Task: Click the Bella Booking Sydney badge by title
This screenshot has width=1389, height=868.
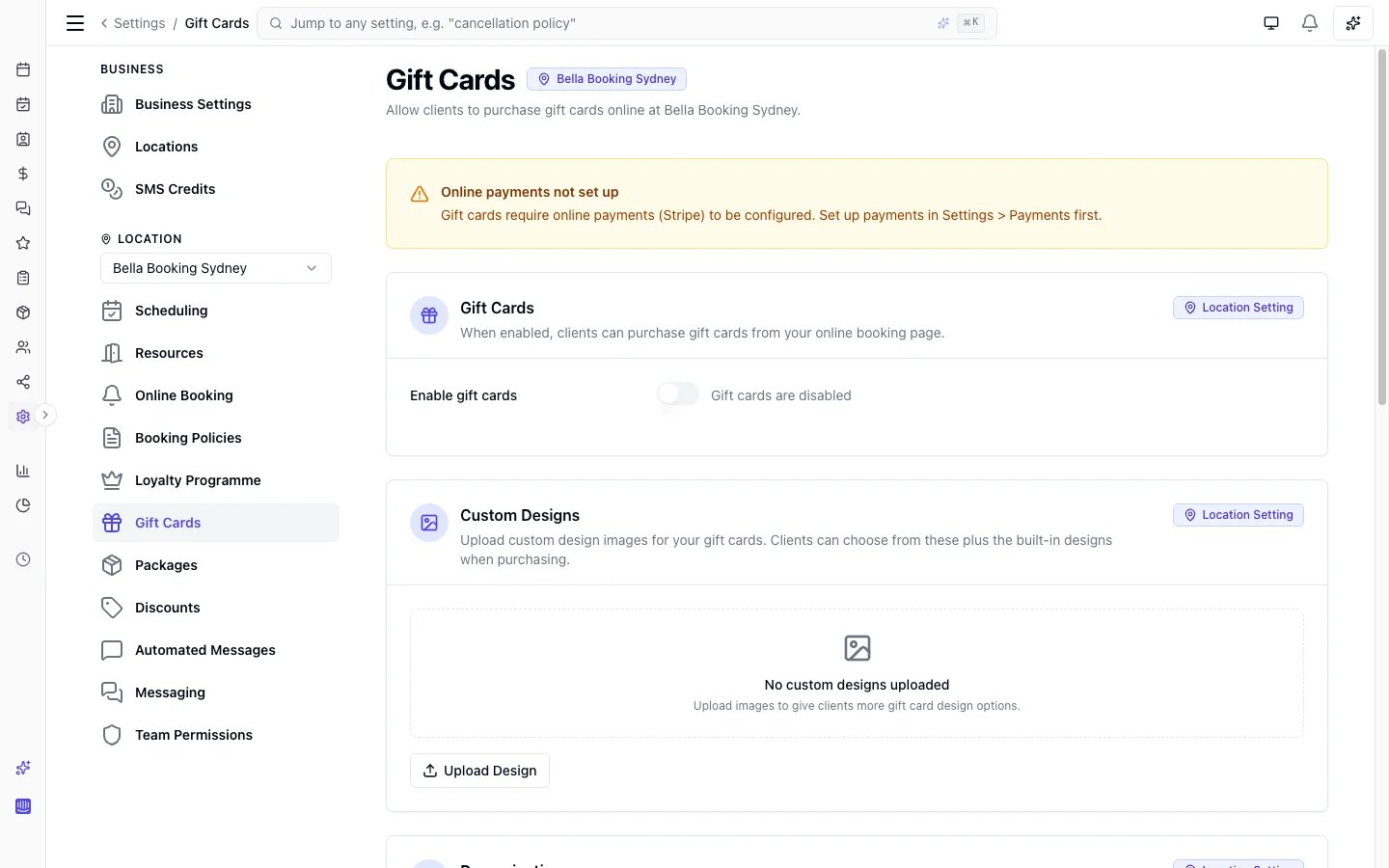Action: (607, 79)
